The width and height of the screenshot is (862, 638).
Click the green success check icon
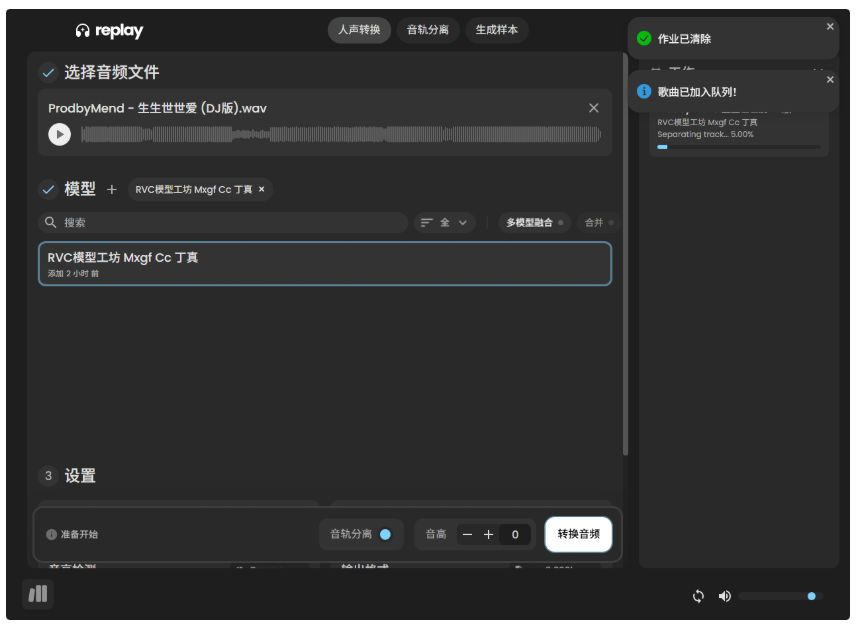click(x=644, y=38)
